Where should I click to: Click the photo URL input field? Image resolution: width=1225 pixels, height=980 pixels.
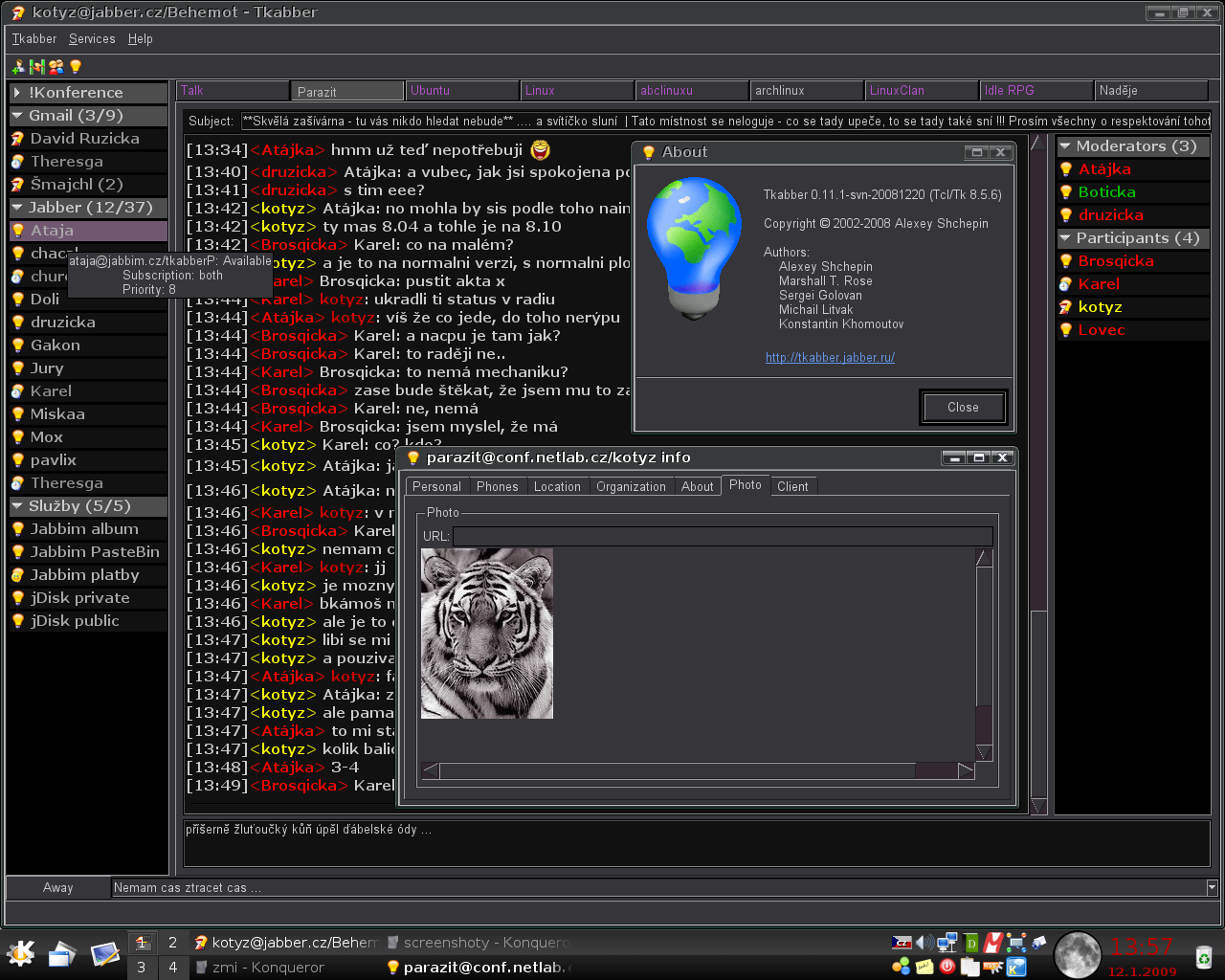[x=723, y=537]
